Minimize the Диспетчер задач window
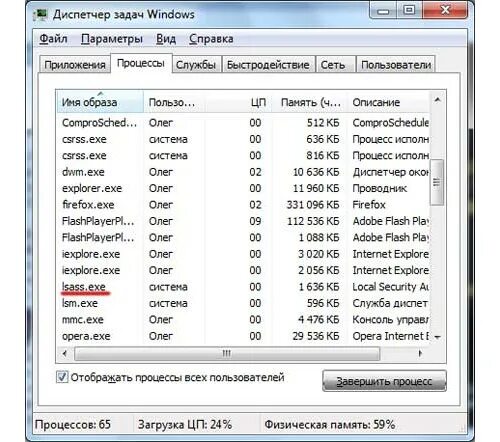 point(383,11)
